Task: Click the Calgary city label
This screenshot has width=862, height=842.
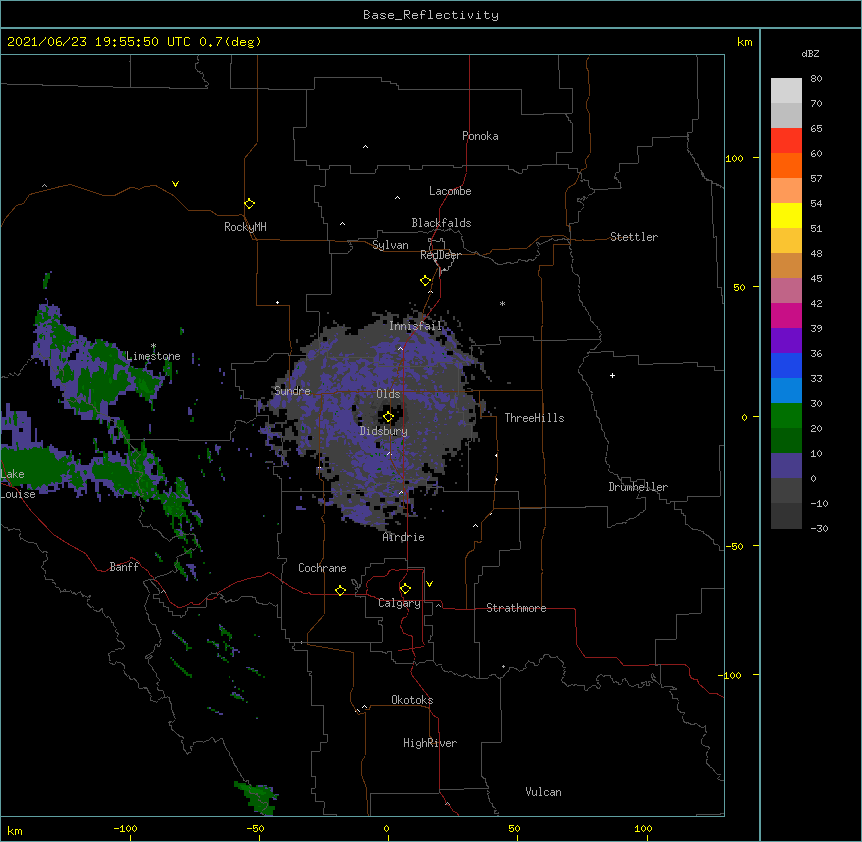Action: point(399,603)
